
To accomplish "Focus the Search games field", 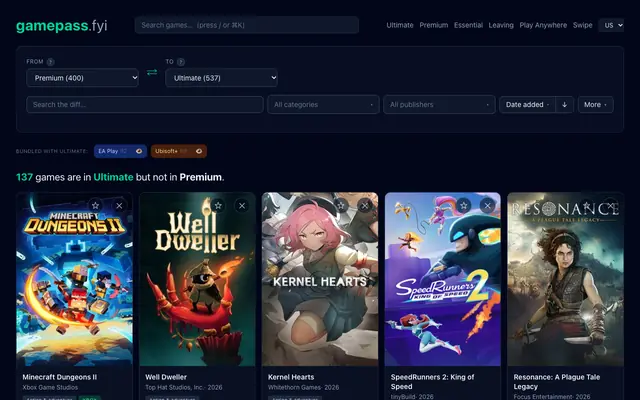I will [247, 25].
